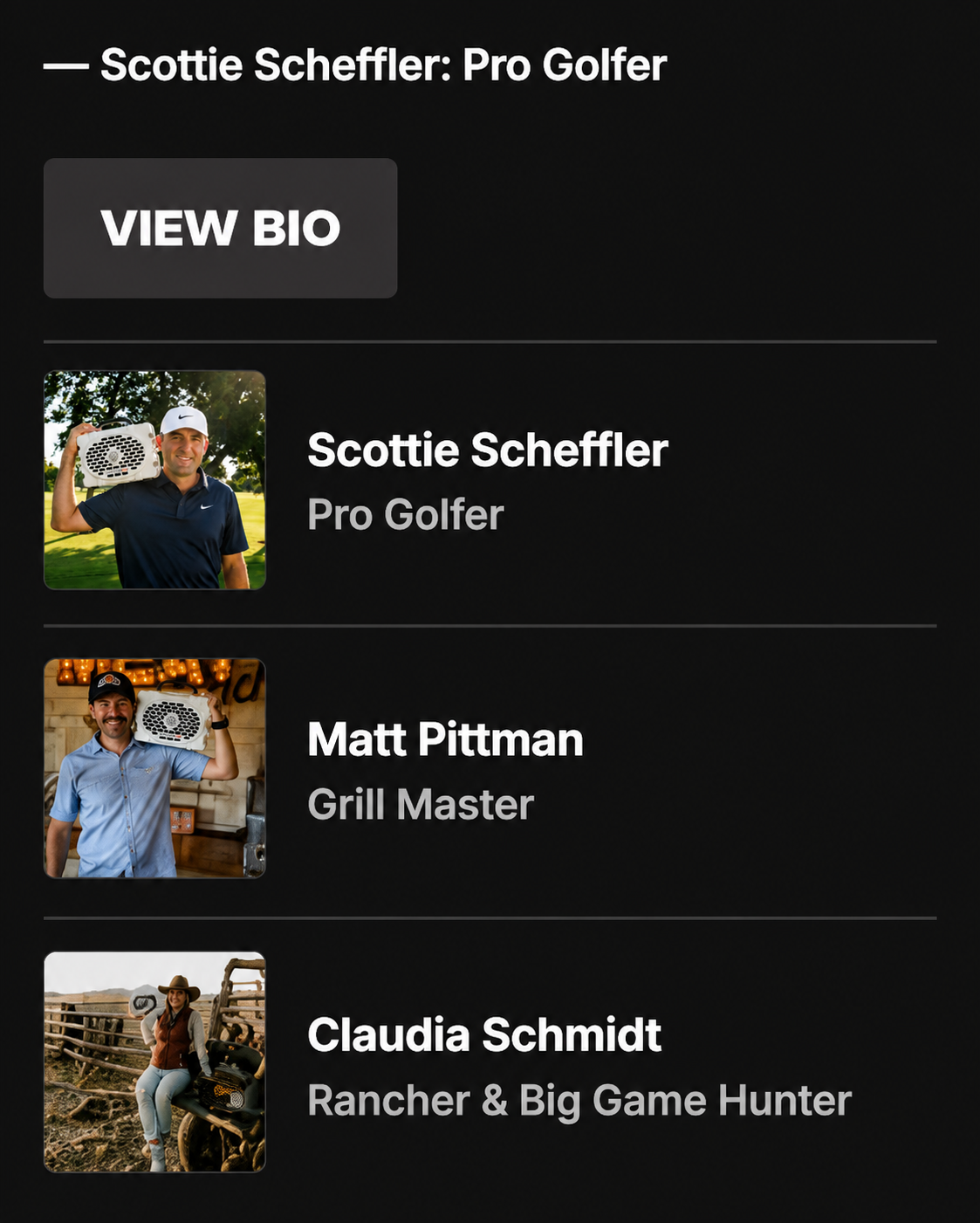Click the Claudia Schmidt name
980x1223 pixels.
484,1034
